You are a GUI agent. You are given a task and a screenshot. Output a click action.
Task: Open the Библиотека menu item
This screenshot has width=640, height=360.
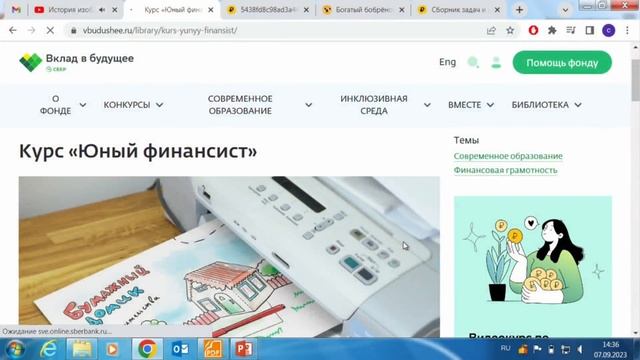540,105
